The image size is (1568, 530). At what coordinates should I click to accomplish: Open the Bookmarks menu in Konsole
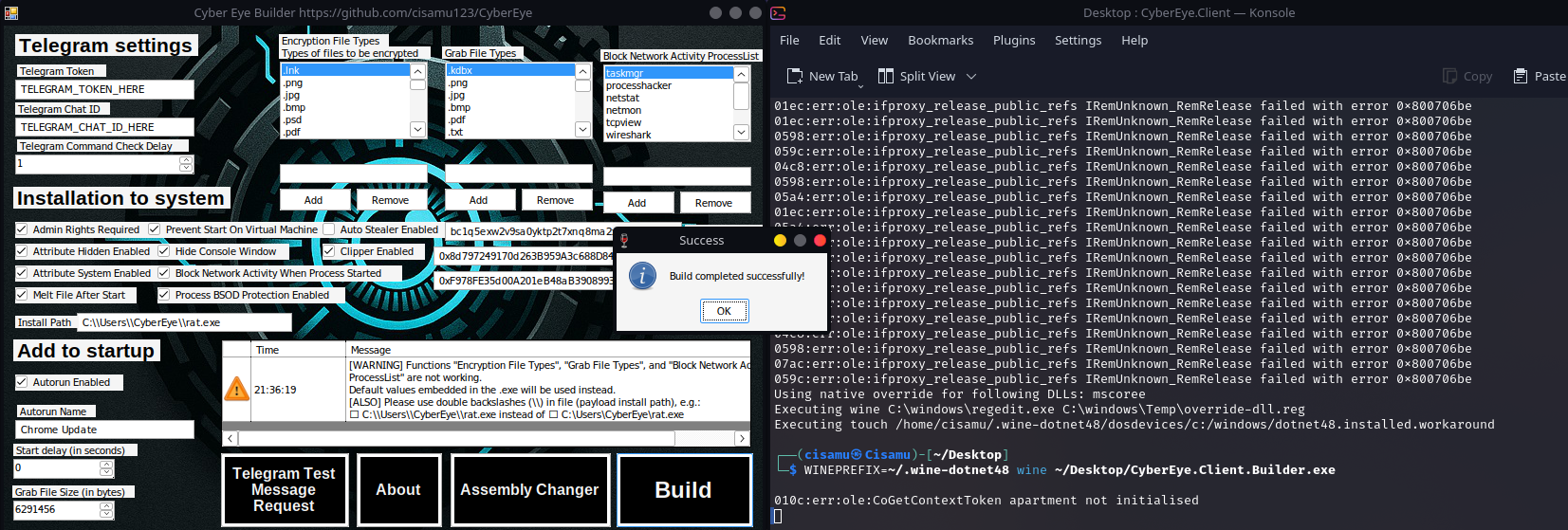pos(941,40)
